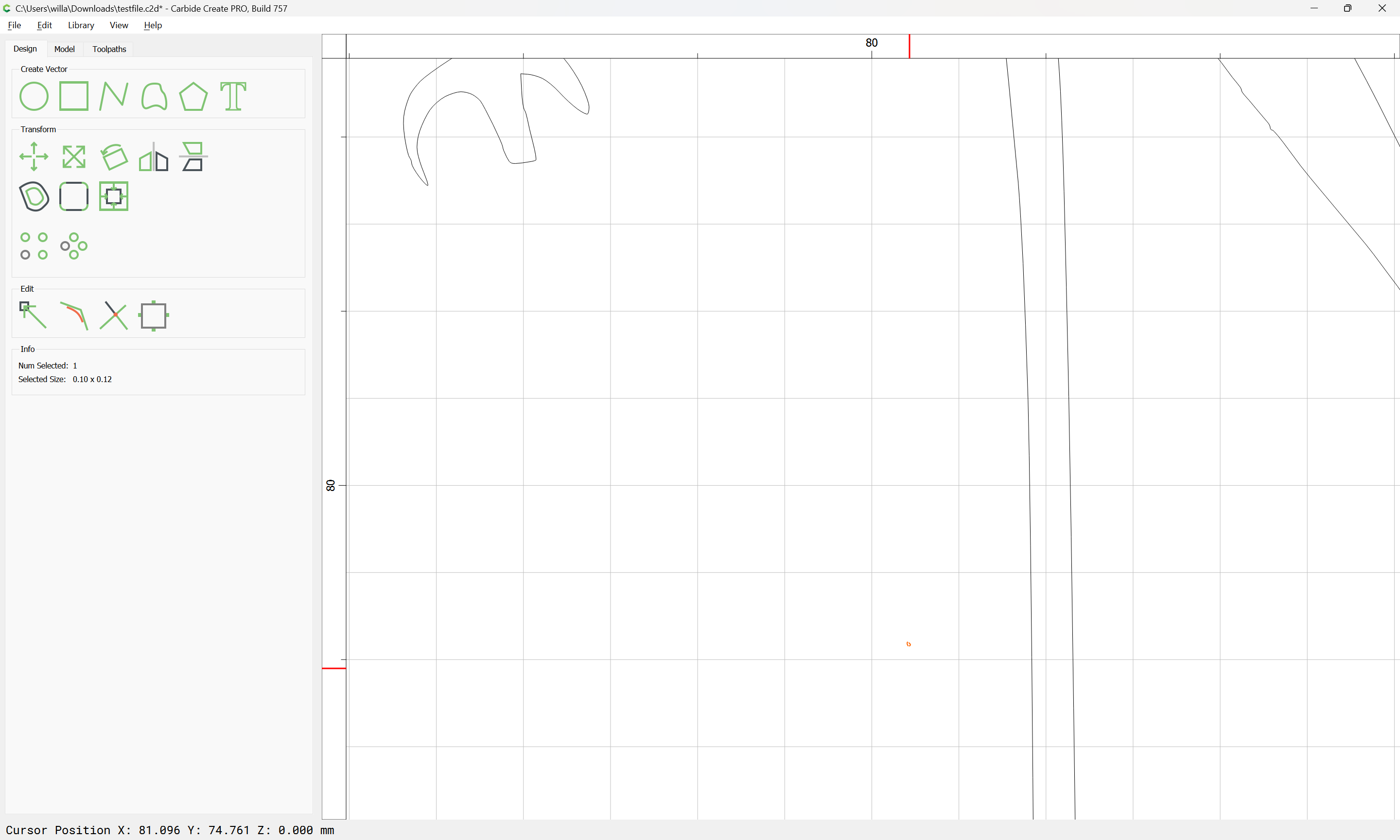The height and width of the screenshot is (840, 1400).
Task: Open the Corner rounding tool
Action: pos(73,196)
